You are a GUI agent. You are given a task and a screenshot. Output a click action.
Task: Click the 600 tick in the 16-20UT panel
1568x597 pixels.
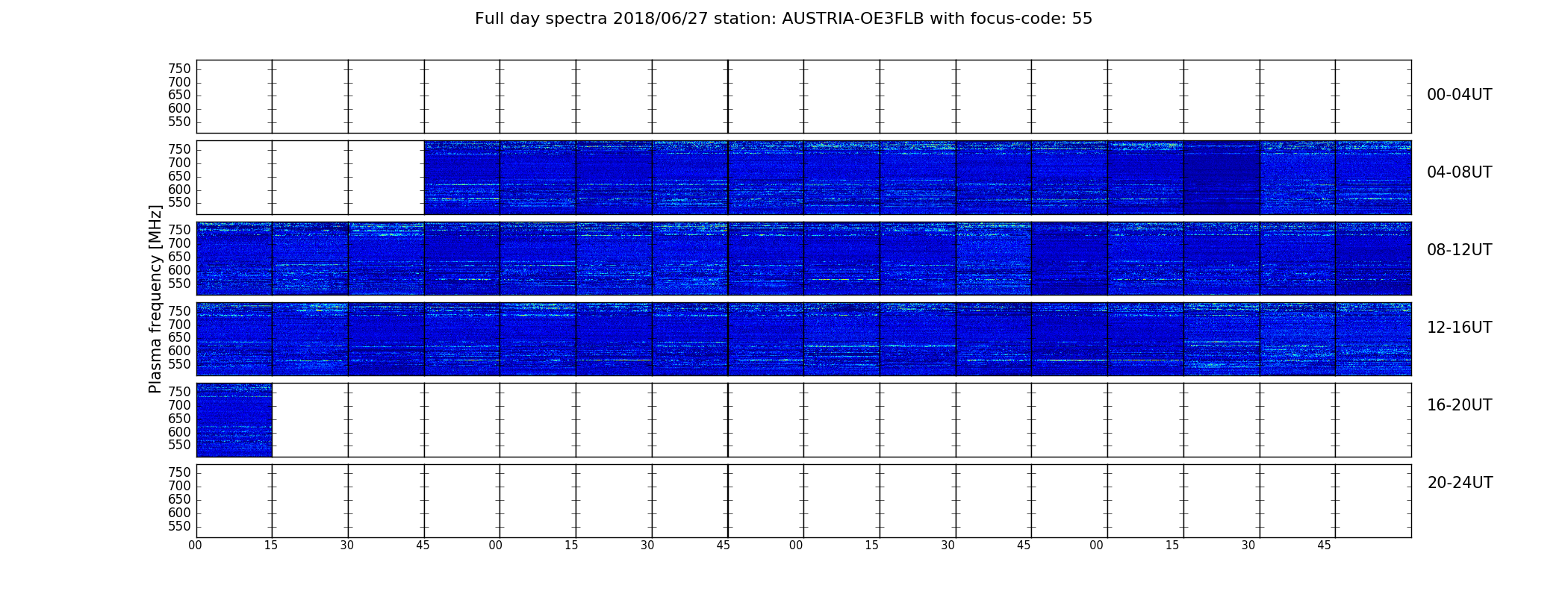click(x=179, y=432)
